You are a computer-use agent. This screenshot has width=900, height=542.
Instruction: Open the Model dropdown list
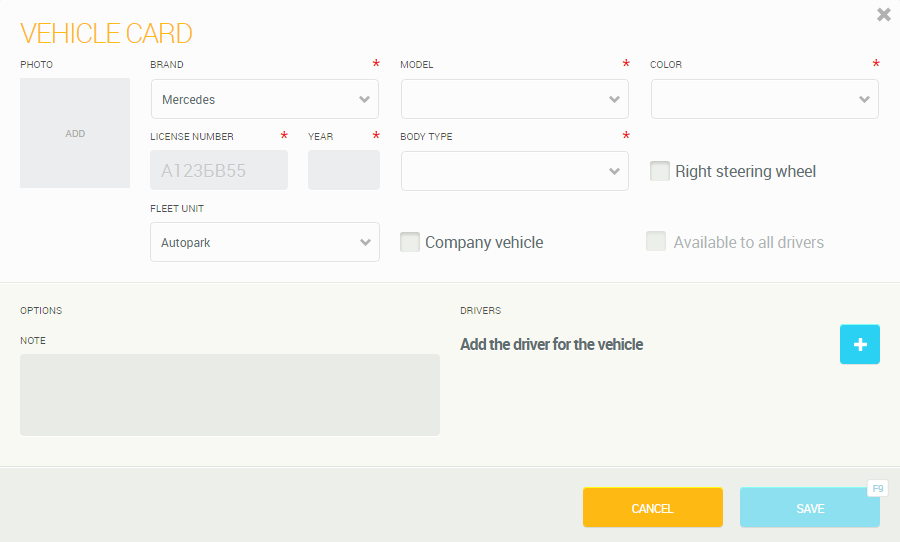(514, 99)
